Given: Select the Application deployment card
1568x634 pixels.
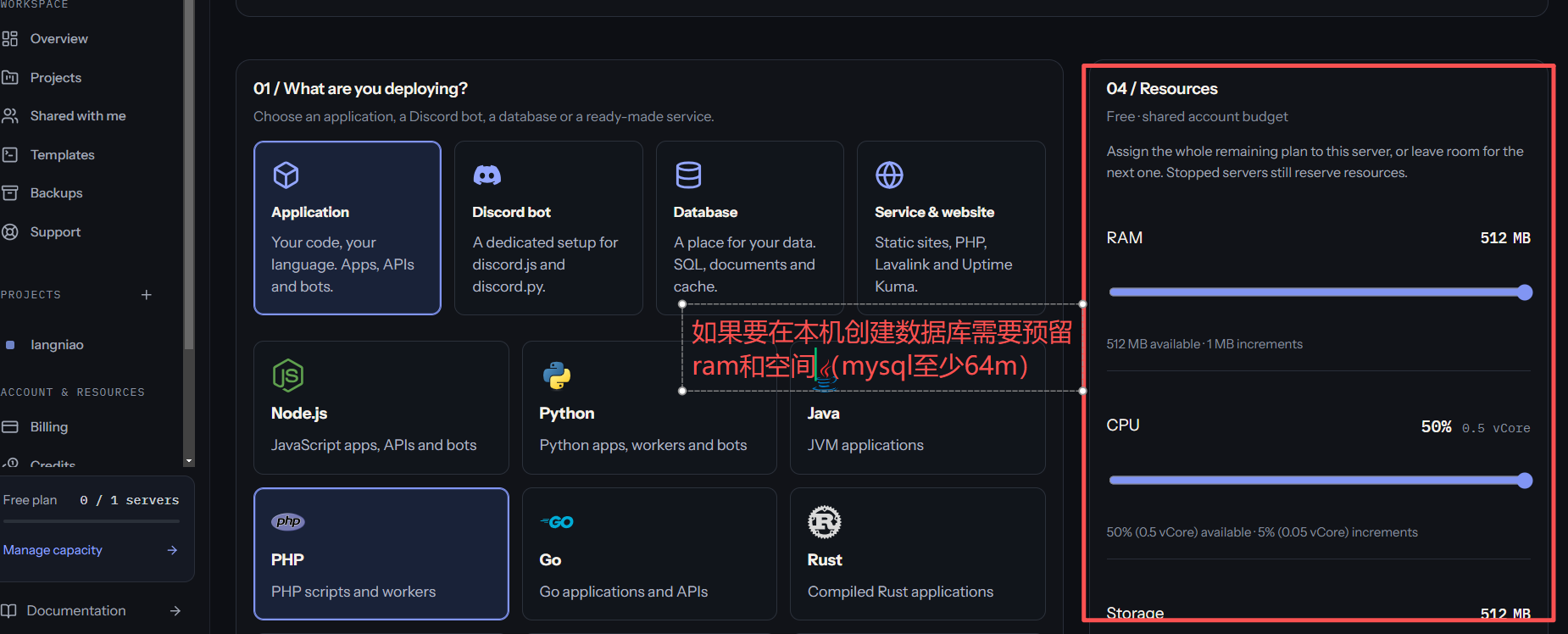Looking at the screenshot, I should point(348,228).
